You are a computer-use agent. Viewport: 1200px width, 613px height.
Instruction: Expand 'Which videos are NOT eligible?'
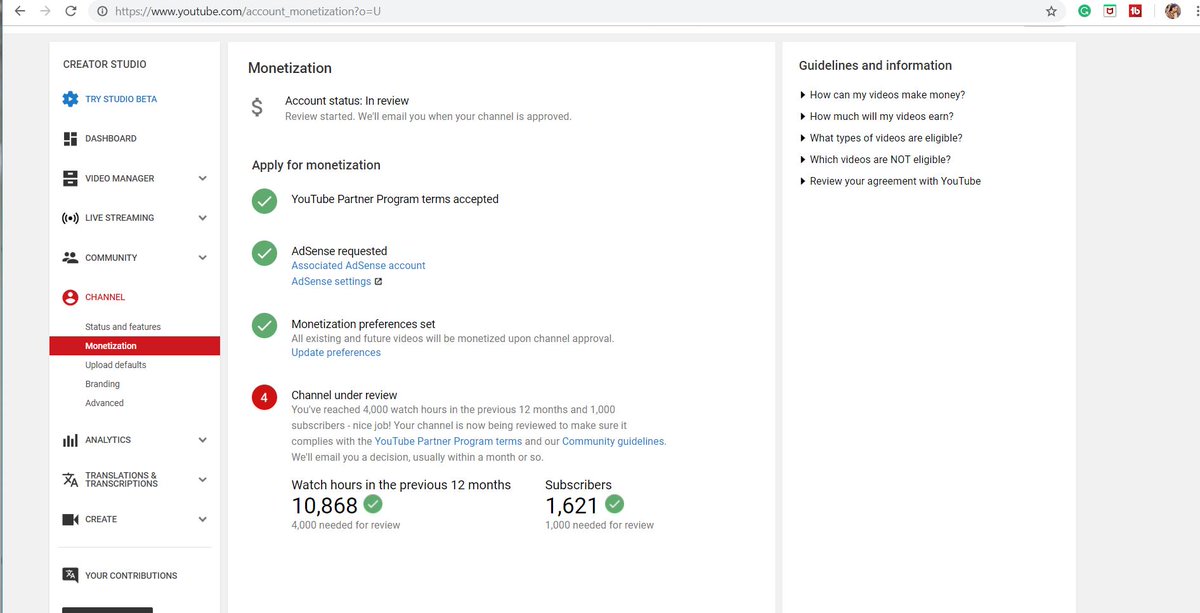pos(874,159)
